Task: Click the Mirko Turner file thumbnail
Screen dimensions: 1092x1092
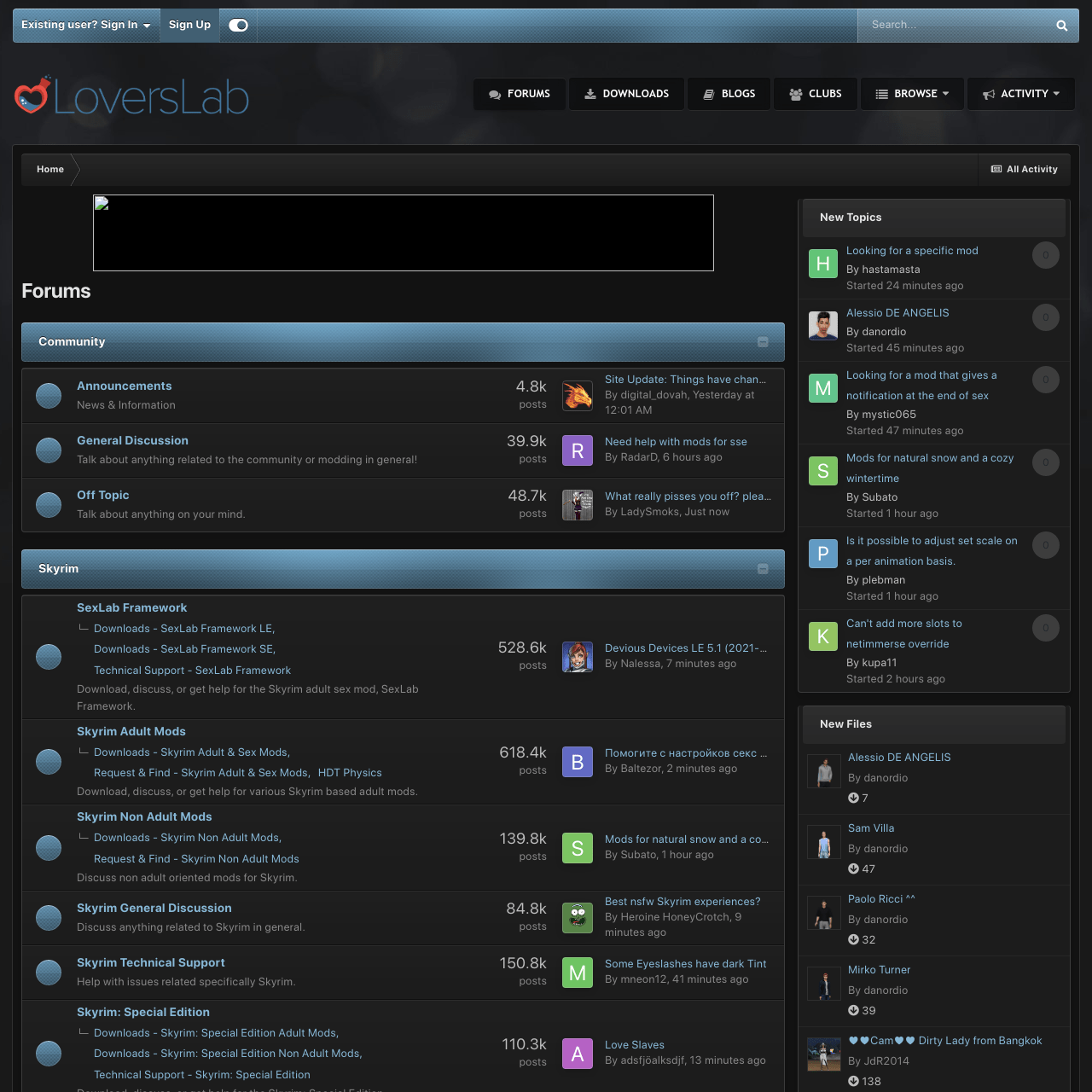Action: point(824,985)
